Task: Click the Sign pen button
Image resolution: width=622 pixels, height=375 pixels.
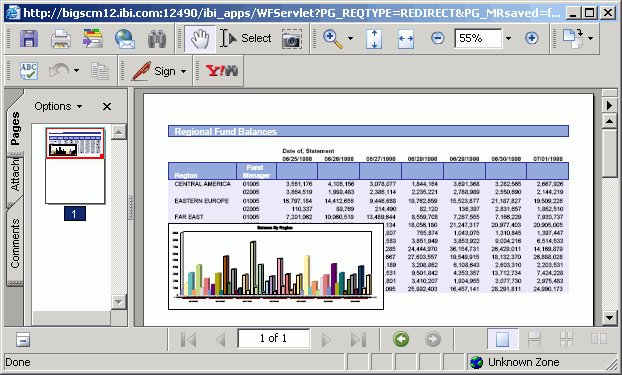Action: tap(153, 71)
